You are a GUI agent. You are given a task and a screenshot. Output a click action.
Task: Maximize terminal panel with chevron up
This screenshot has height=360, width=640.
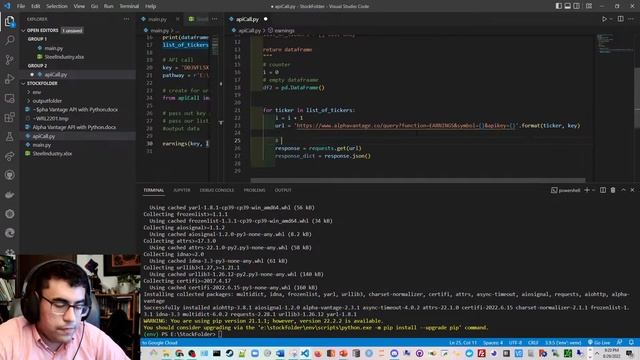point(623,190)
